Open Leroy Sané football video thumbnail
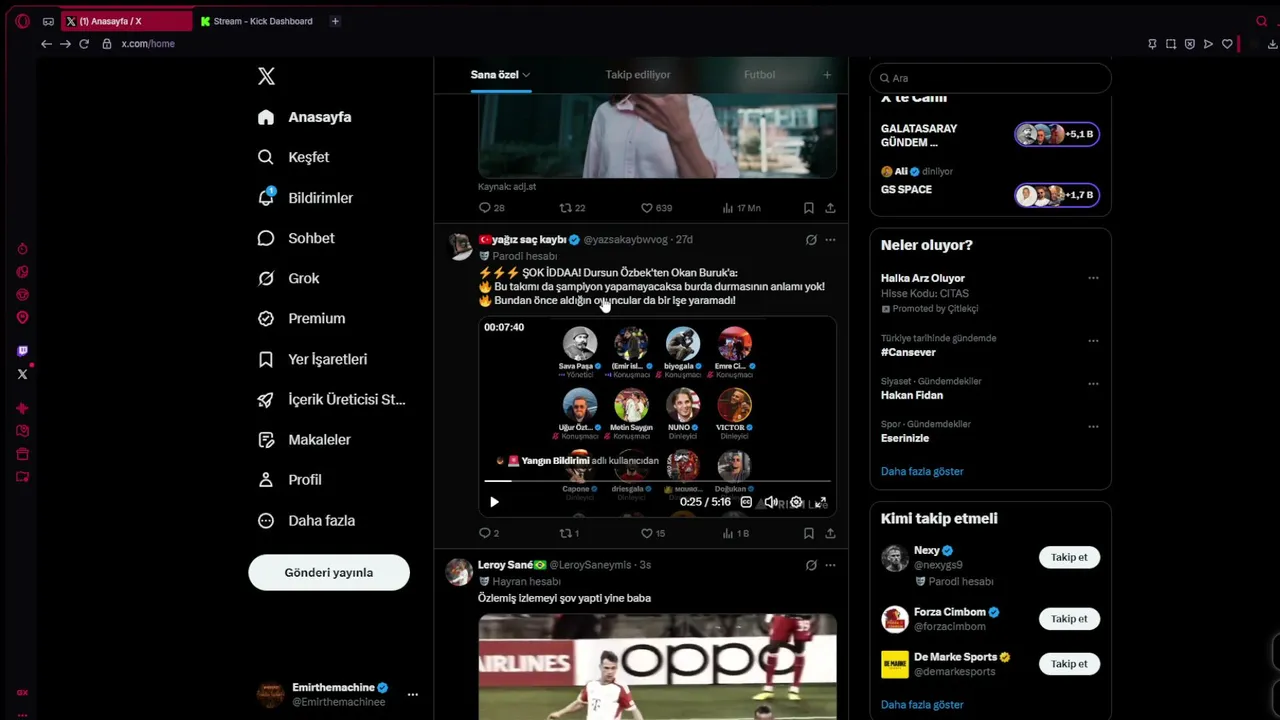 point(657,666)
